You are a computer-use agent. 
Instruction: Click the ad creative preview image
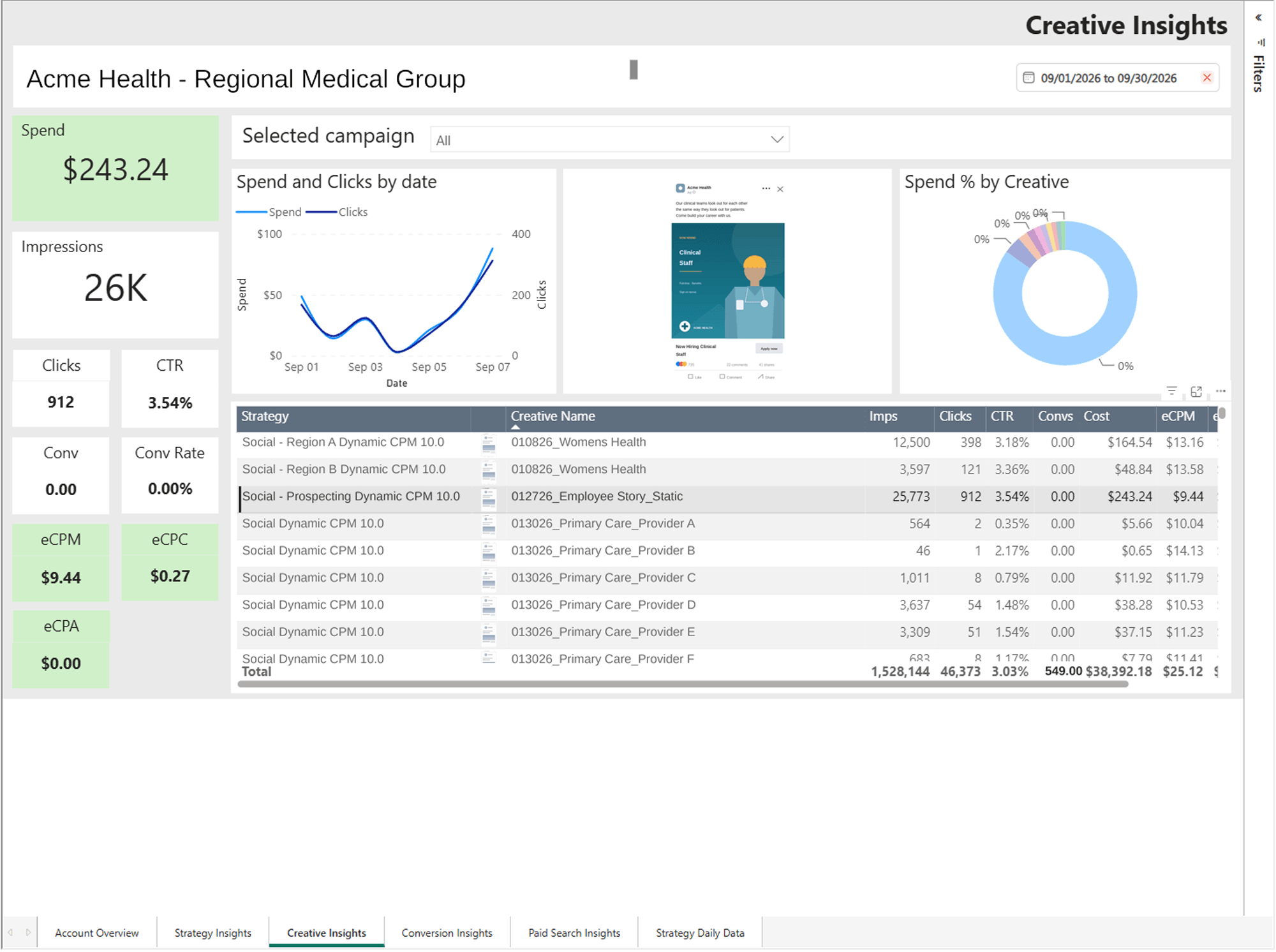point(728,281)
